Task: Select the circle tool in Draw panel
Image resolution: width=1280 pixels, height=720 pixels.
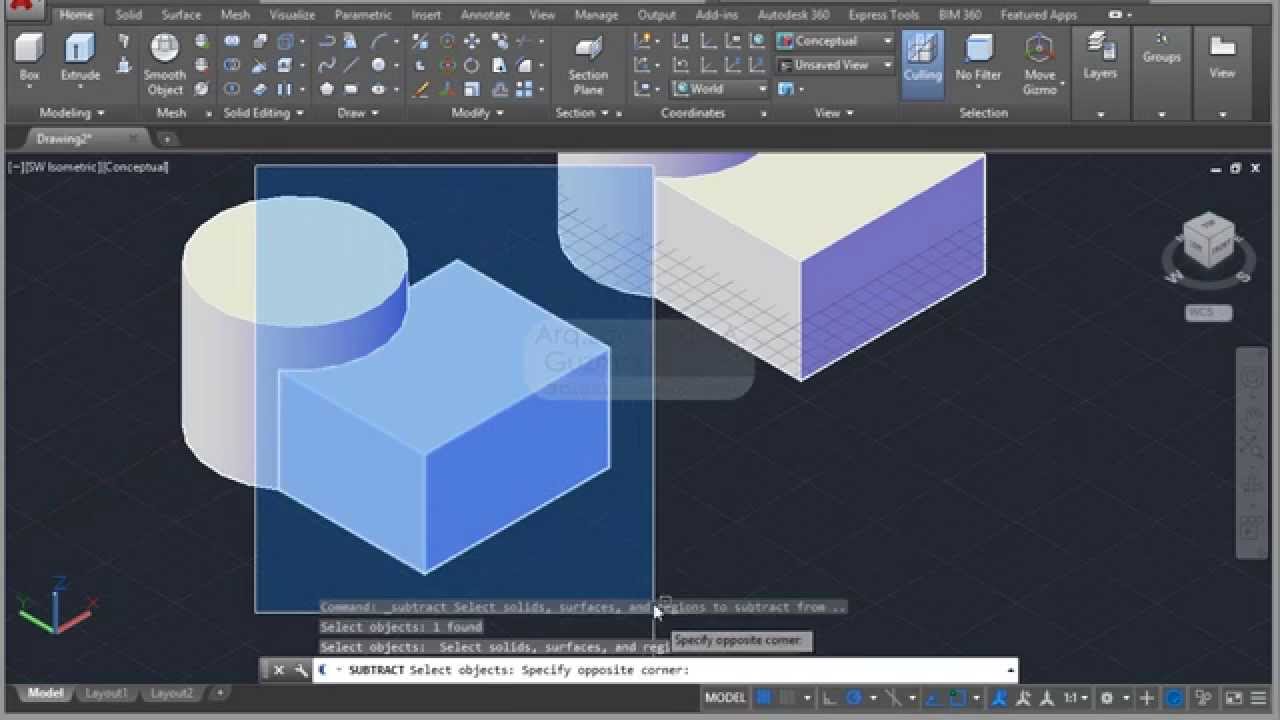Action: pos(378,65)
